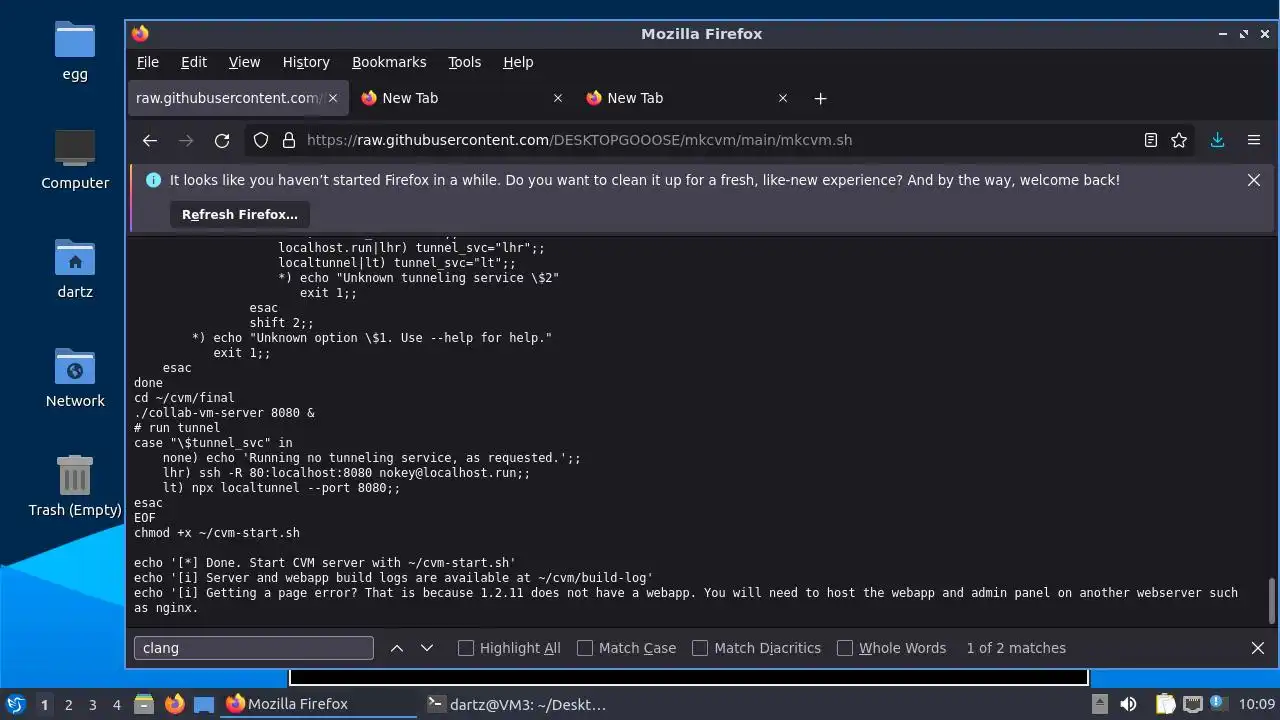The image size is (1280, 720).
Task: Jump to the next find match
Action: click(427, 648)
